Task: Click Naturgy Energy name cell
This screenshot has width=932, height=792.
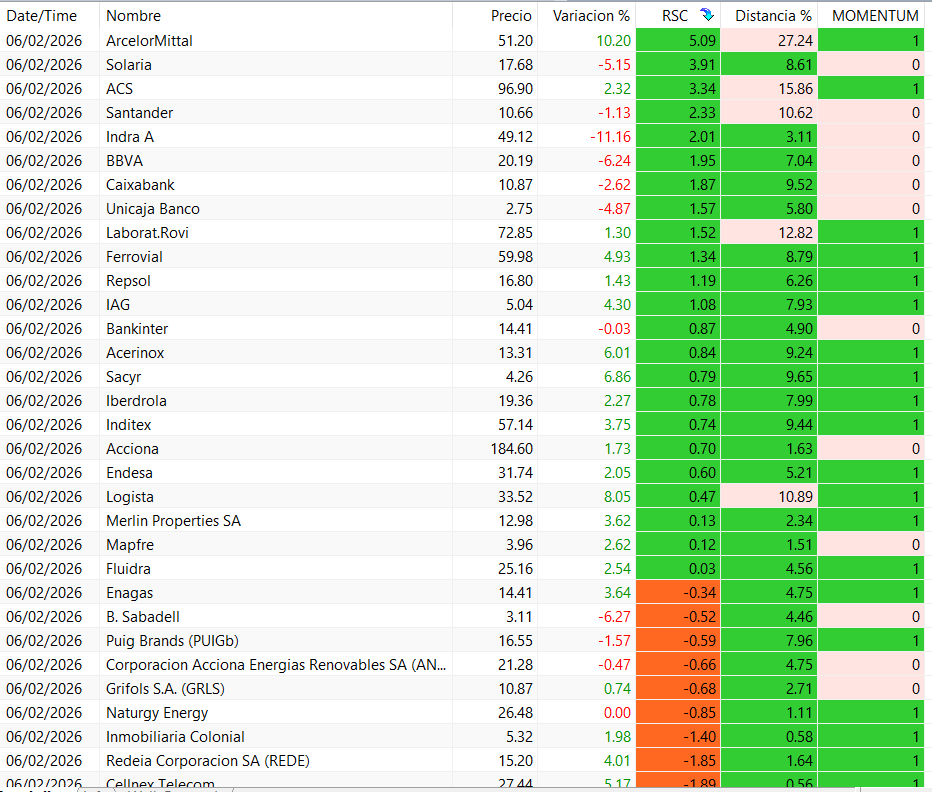Action: [157, 713]
